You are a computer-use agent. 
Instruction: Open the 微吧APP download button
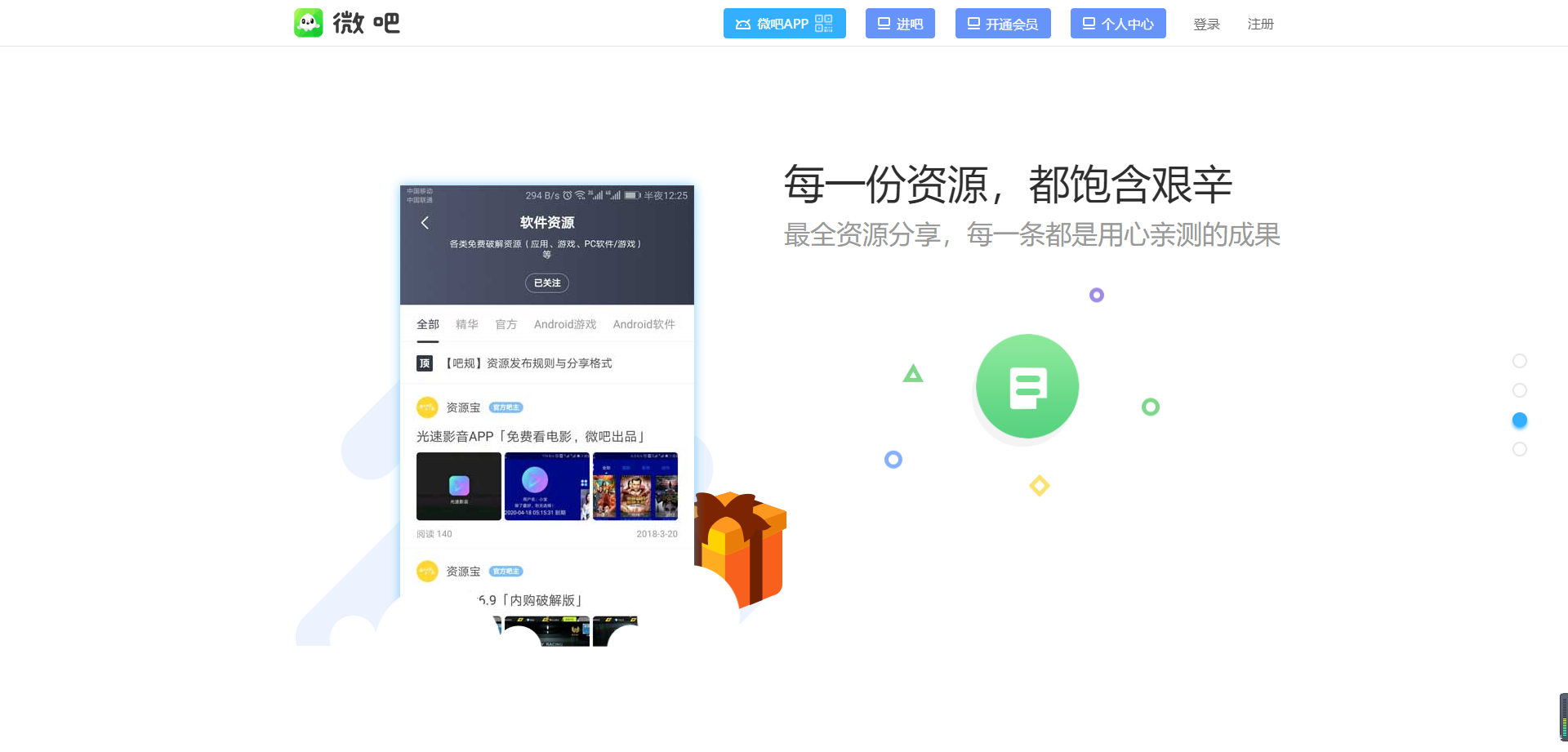coord(784,24)
